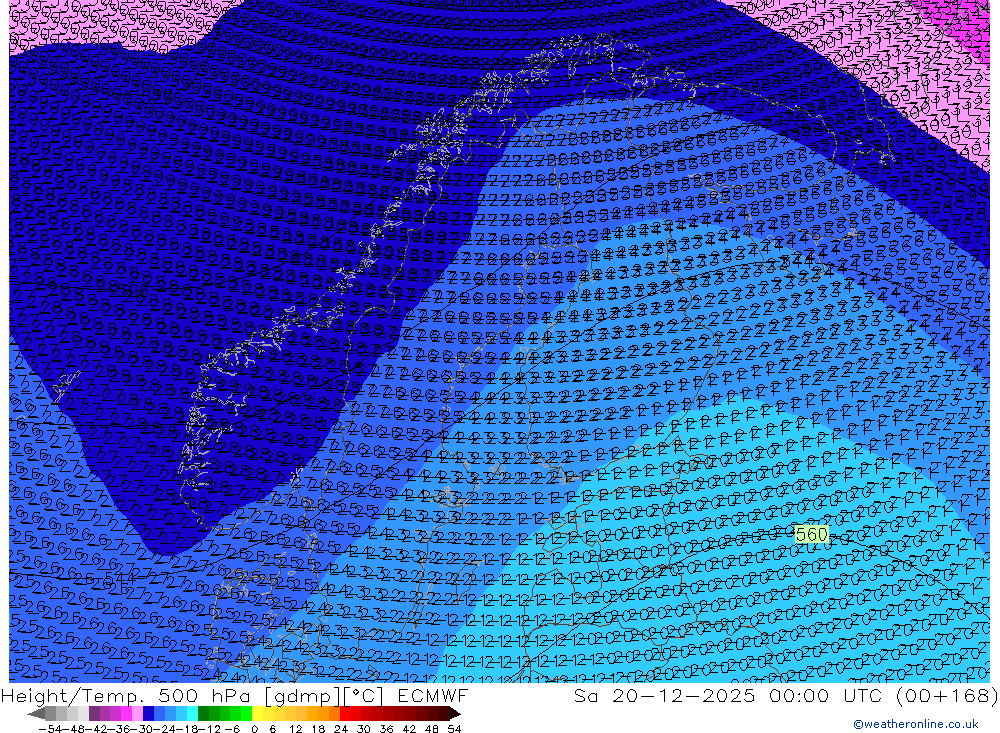Select the Height/Temp. 500 hPa ECMWF title

pos(235,696)
